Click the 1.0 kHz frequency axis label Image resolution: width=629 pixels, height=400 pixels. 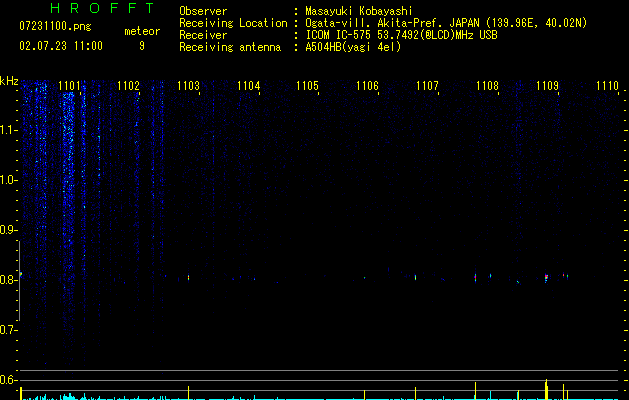pyautogui.click(x=8, y=180)
